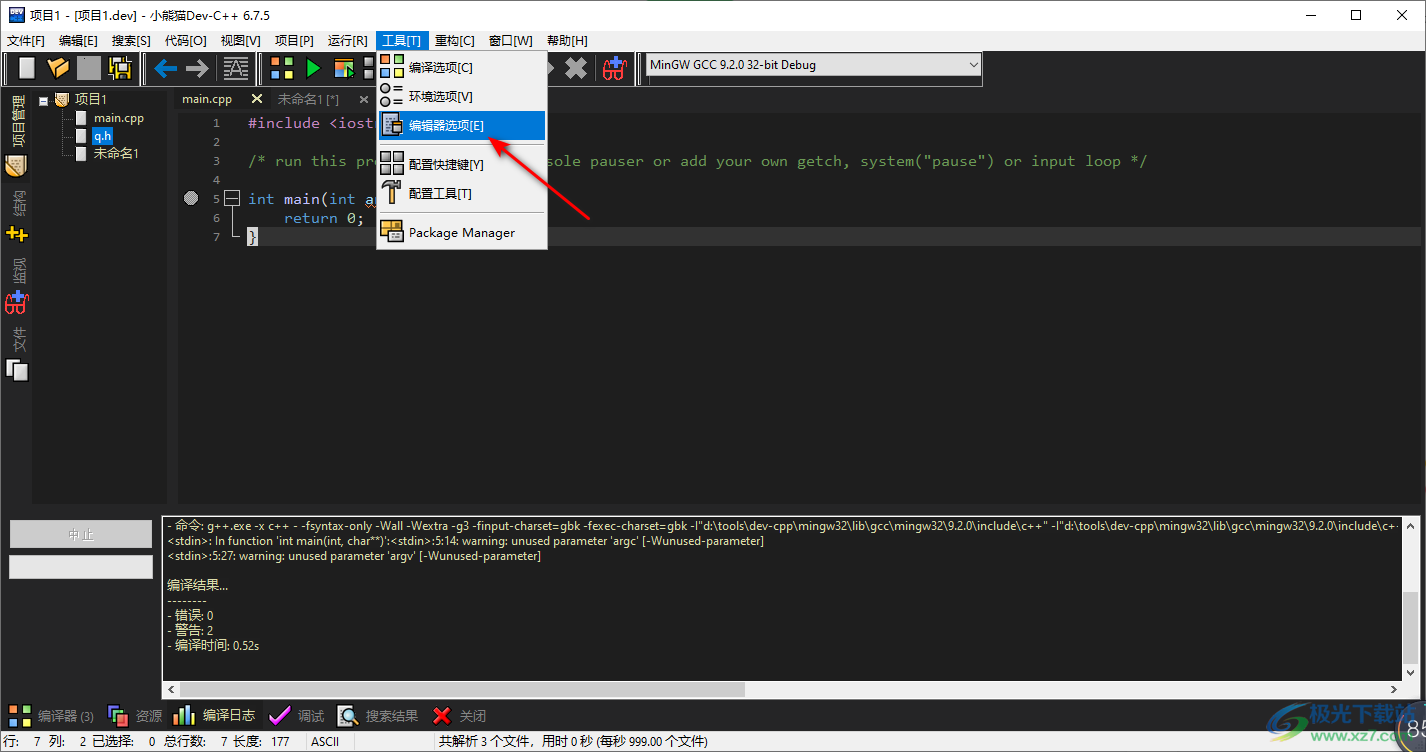The image size is (1426, 752).
Task: Choose 编译选项[C] from Tools menu
Action: click(x=461, y=67)
